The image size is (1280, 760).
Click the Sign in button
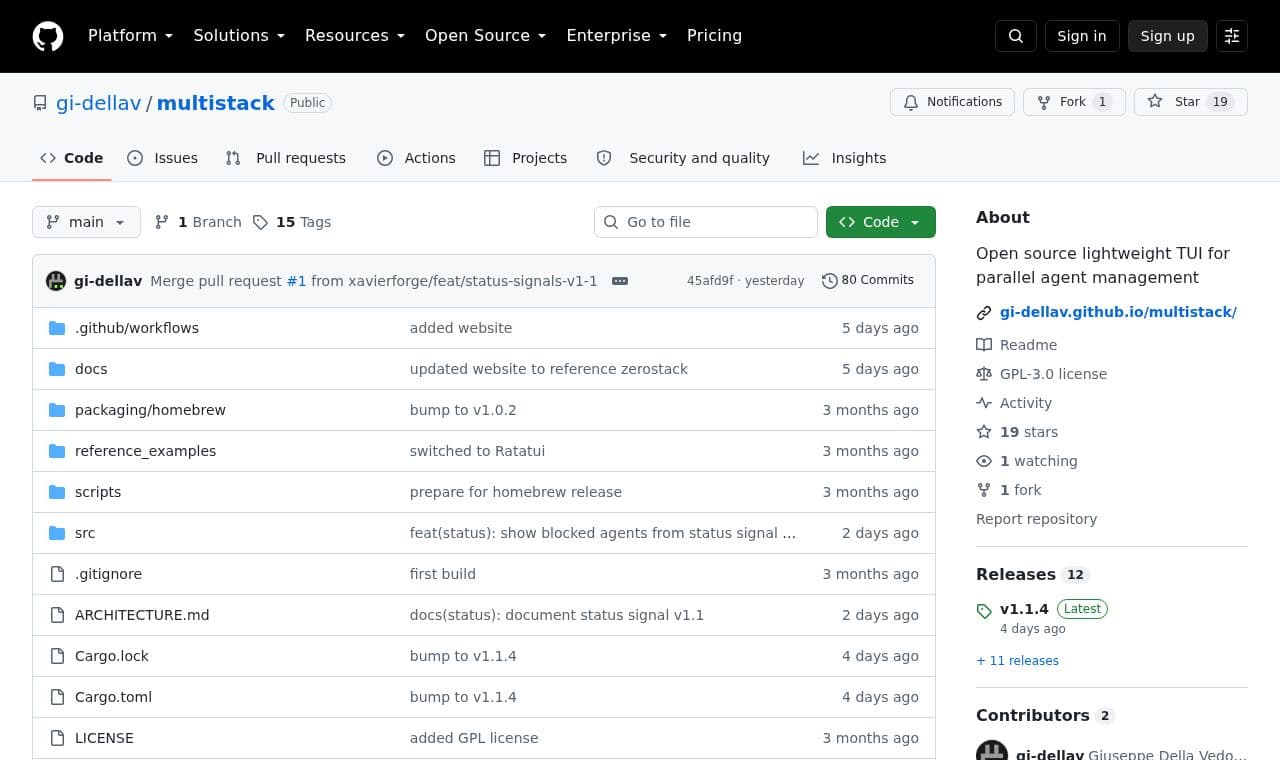coord(1082,36)
